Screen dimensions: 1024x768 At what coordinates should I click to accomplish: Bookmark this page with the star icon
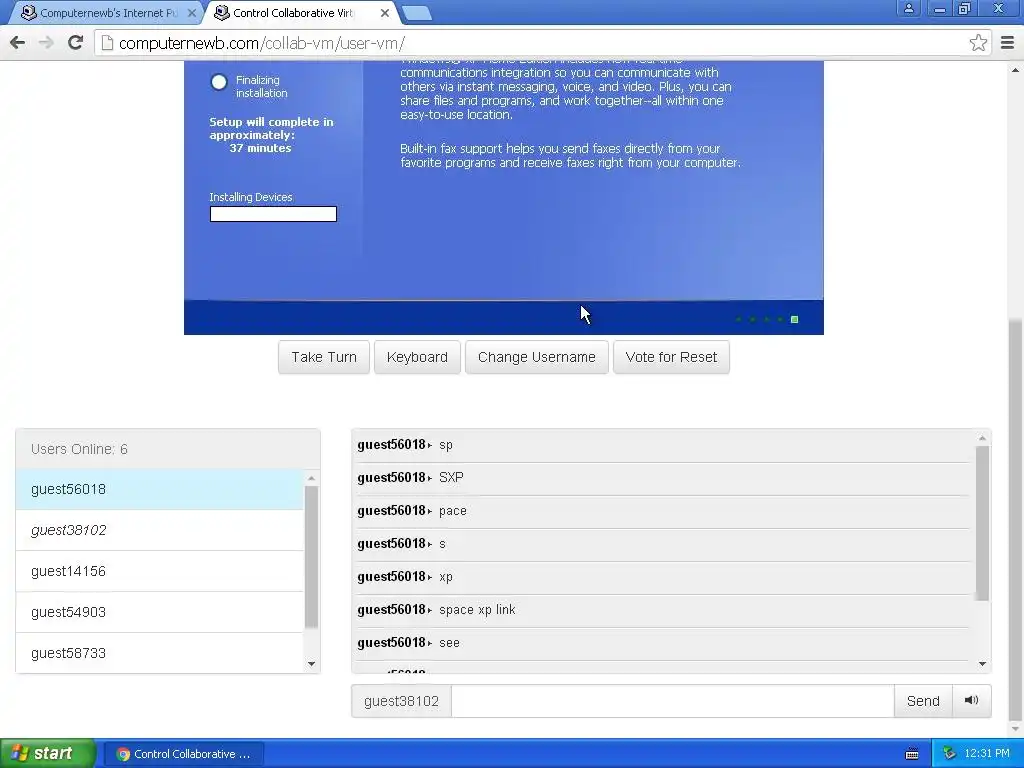pyautogui.click(x=978, y=43)
